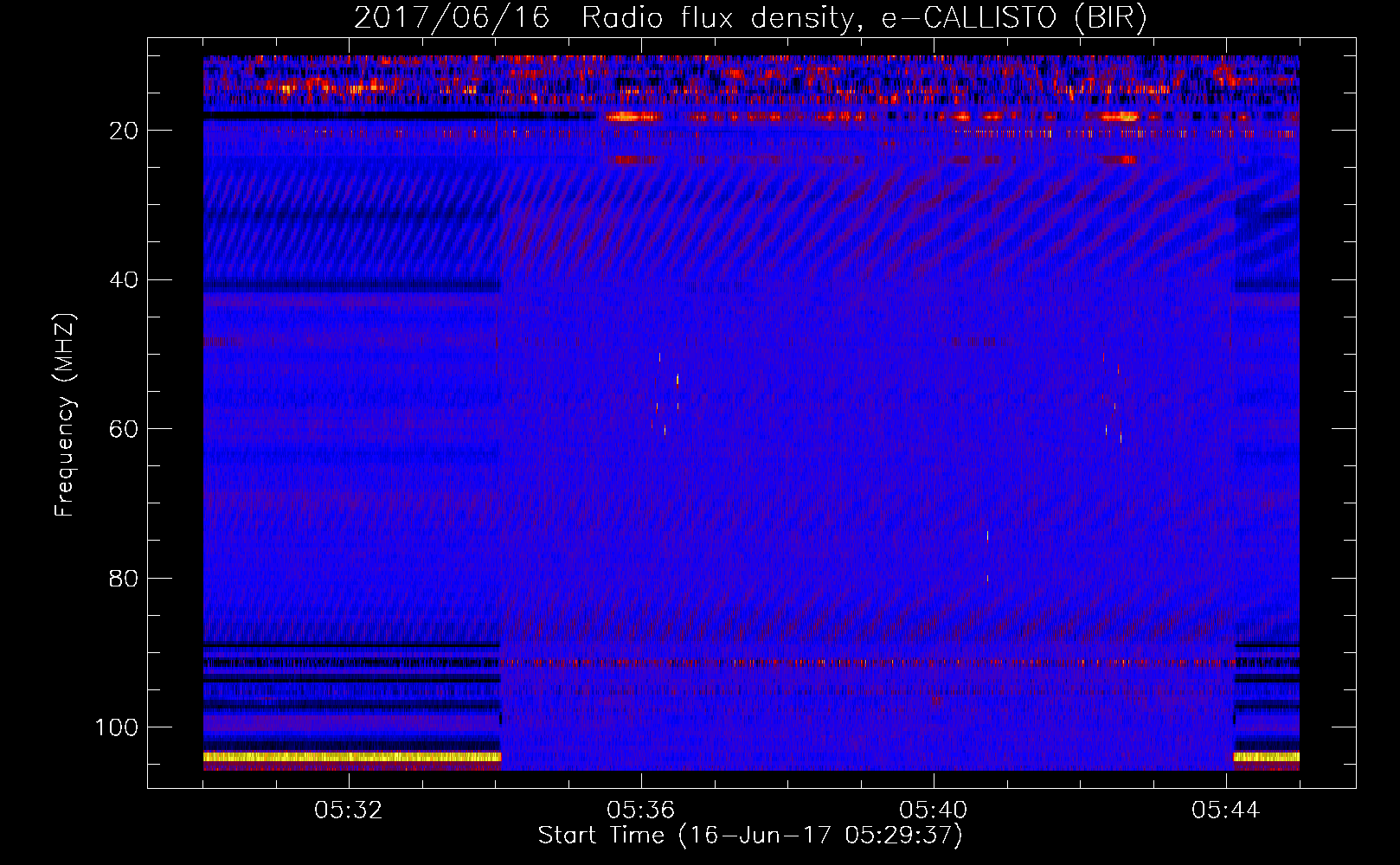1400x865 pixels.
Task: Click the 80 frequency tick label
Action: click(125, 579)
